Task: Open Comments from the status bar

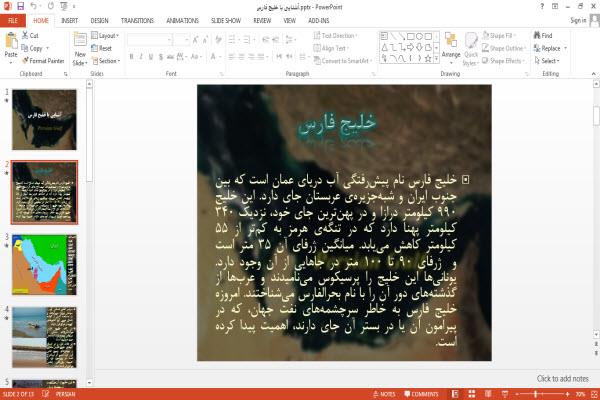Action: click(x=421, y=394)
